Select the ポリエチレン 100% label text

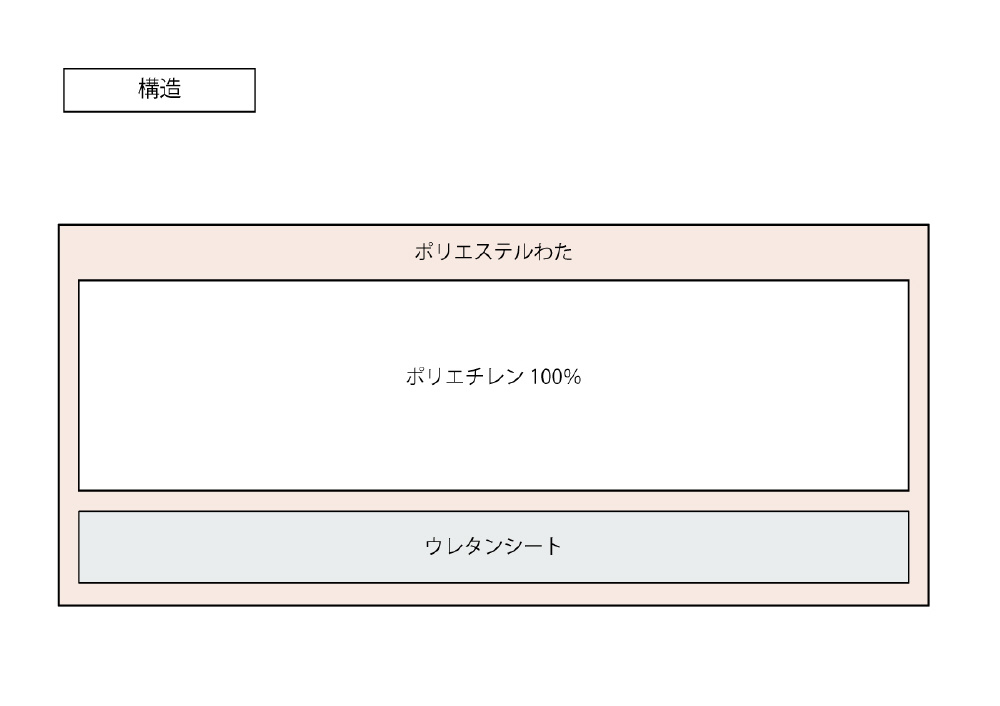coord(493,376)
